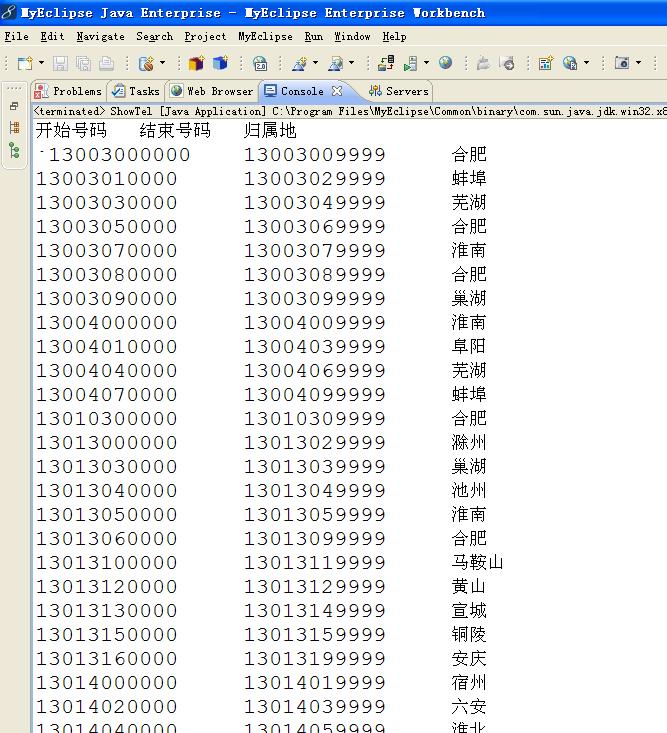Click the grayed database snapshot icon
The image size is (667, 733).
[x=507, y=63]
